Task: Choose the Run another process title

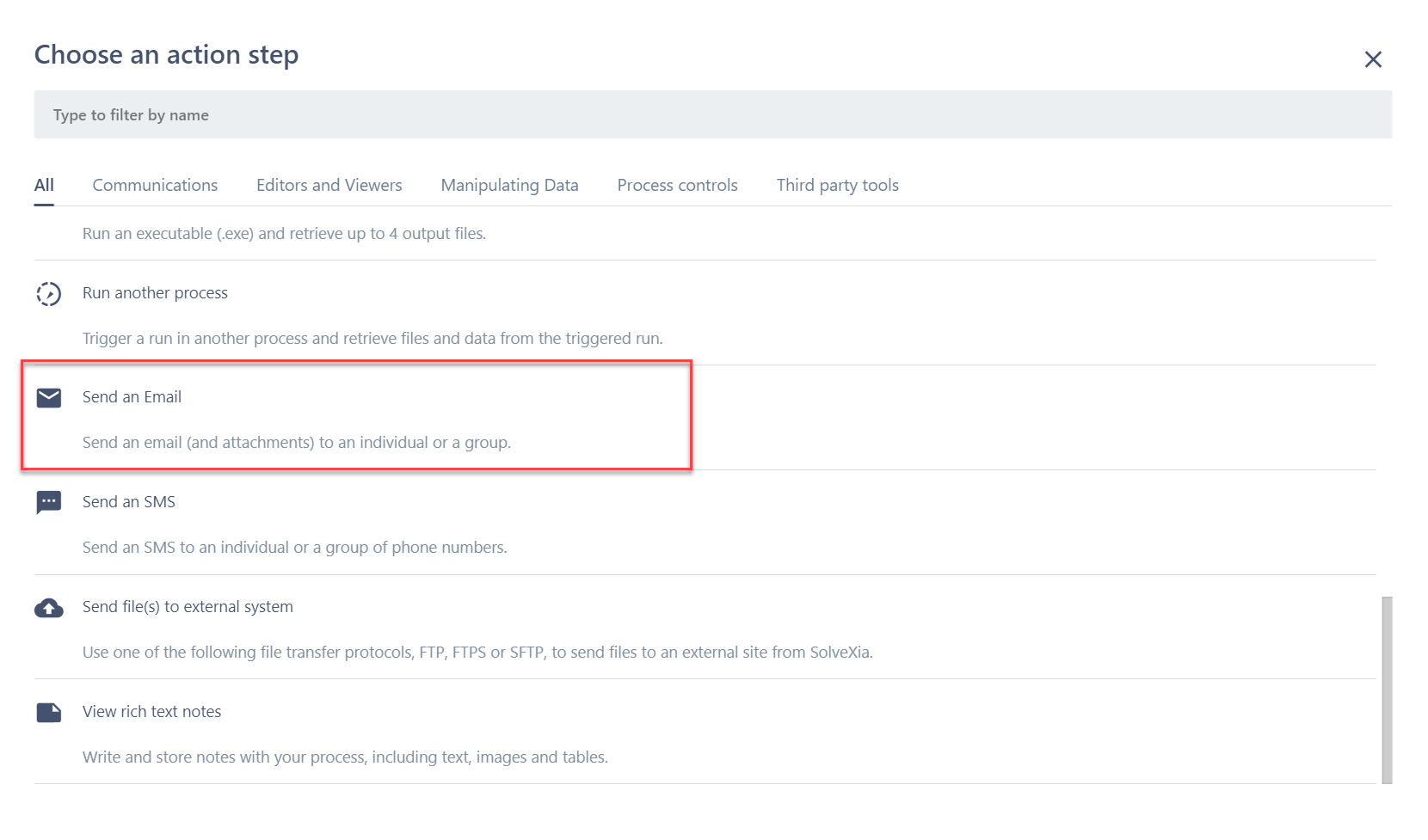Action: click(155, 293)
